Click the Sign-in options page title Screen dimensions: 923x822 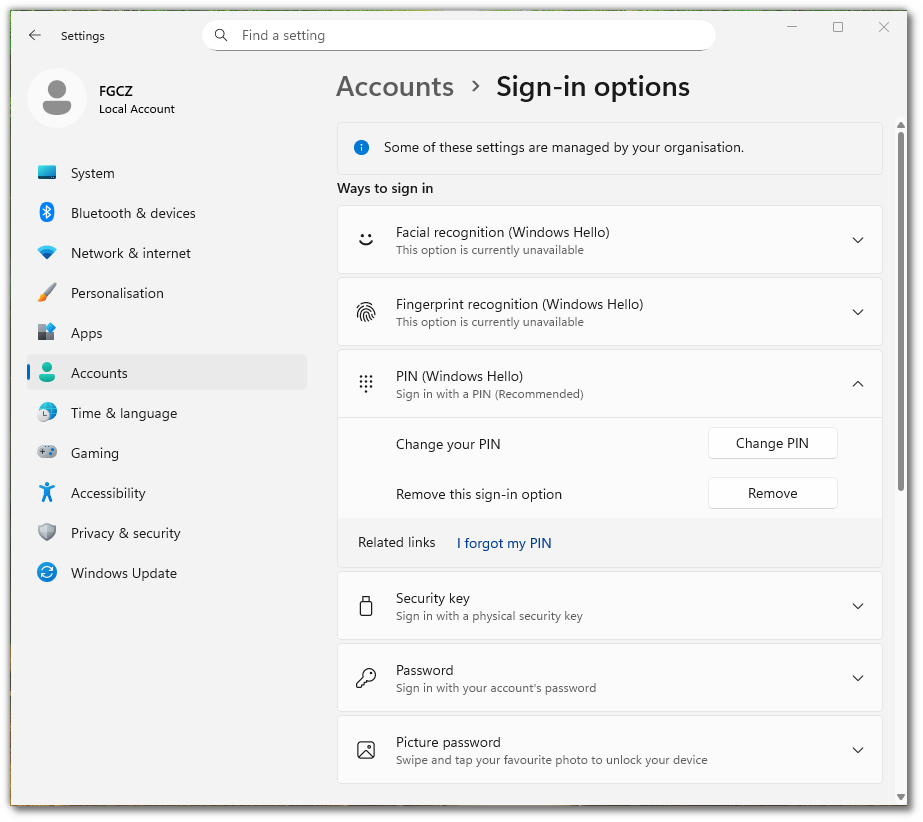593,87
